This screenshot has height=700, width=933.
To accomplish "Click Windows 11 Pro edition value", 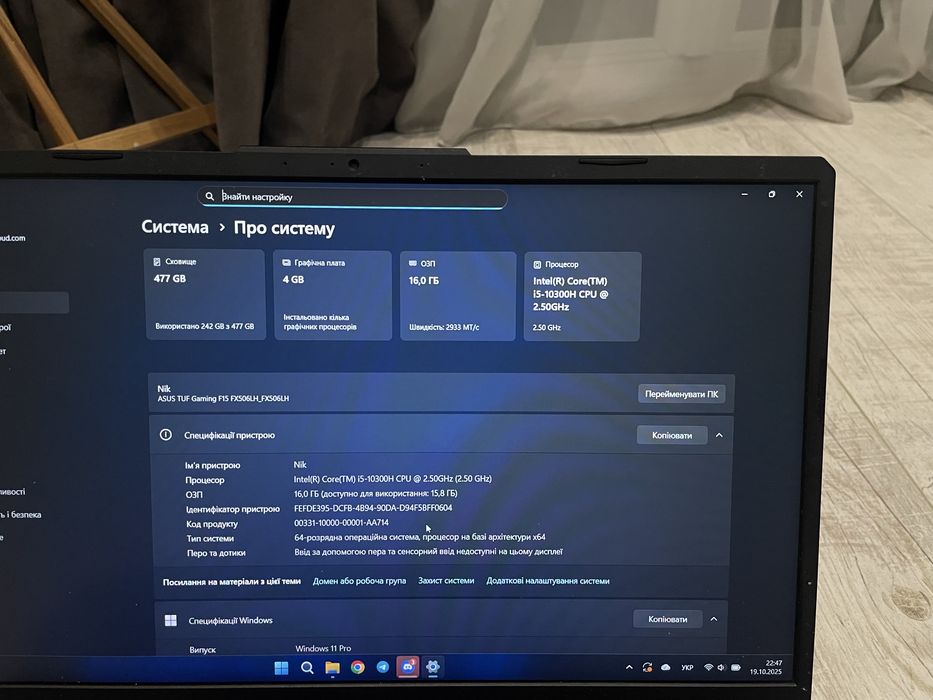I will [x=323, y=648].
